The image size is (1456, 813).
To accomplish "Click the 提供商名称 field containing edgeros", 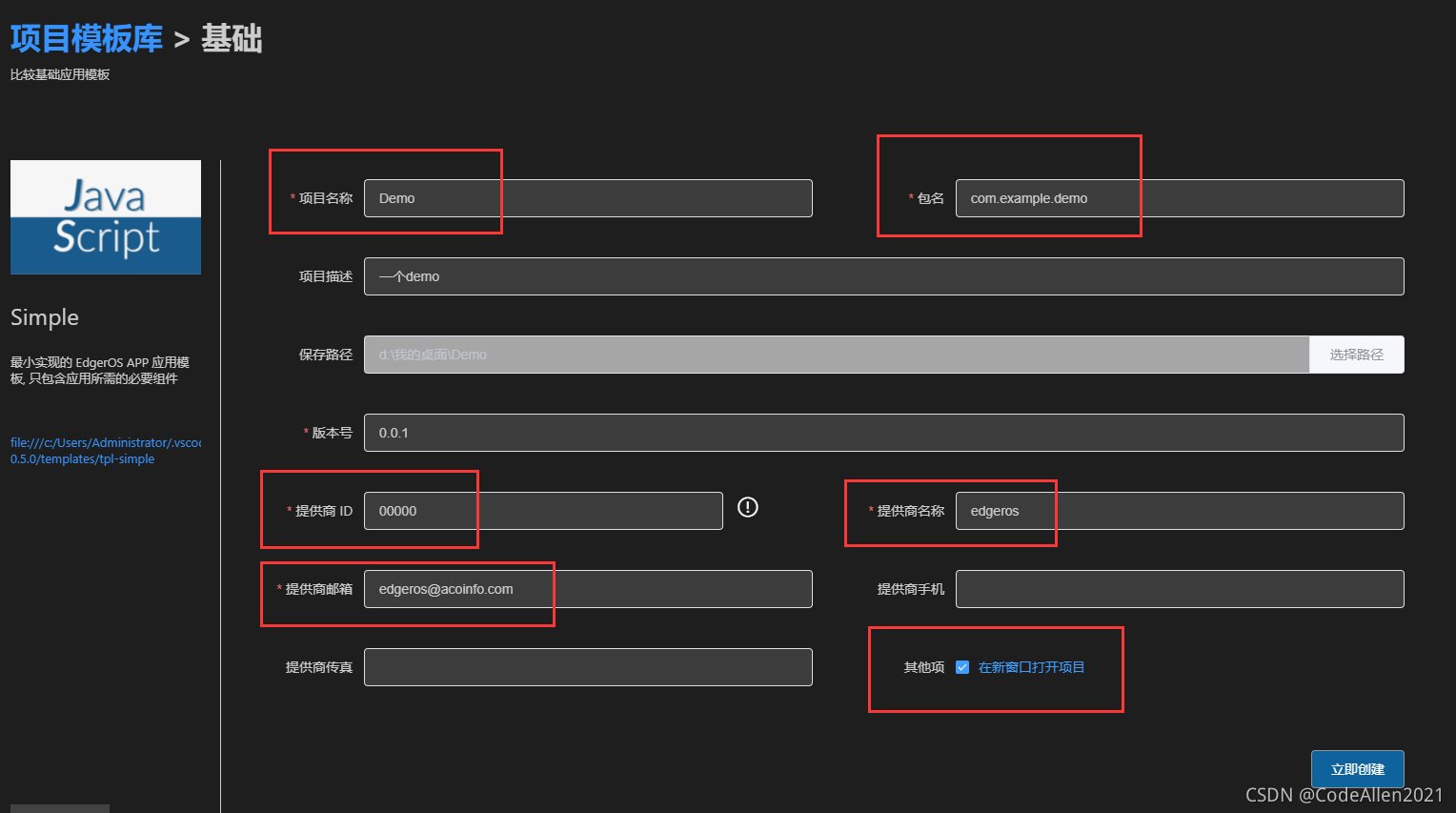I will click(x=1180, y=511).
